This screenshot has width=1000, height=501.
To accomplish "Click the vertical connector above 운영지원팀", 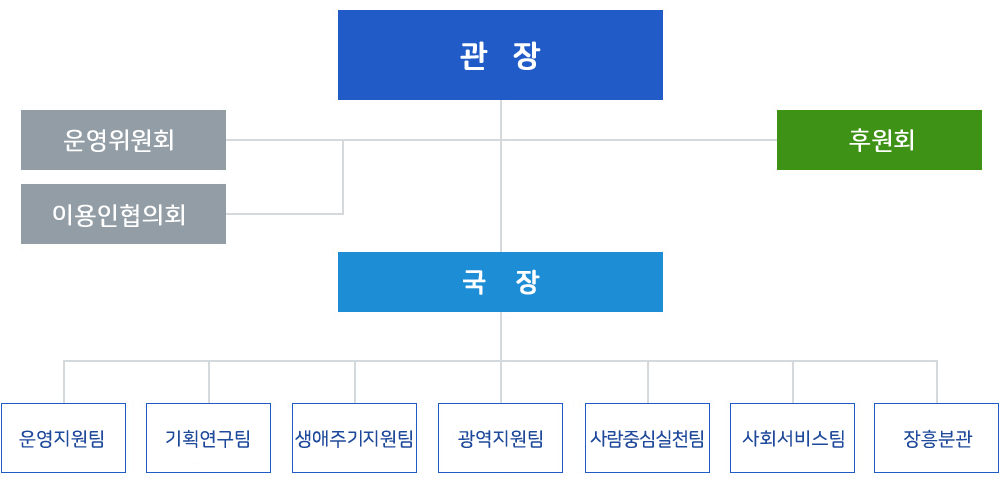I will click(64, 382).
